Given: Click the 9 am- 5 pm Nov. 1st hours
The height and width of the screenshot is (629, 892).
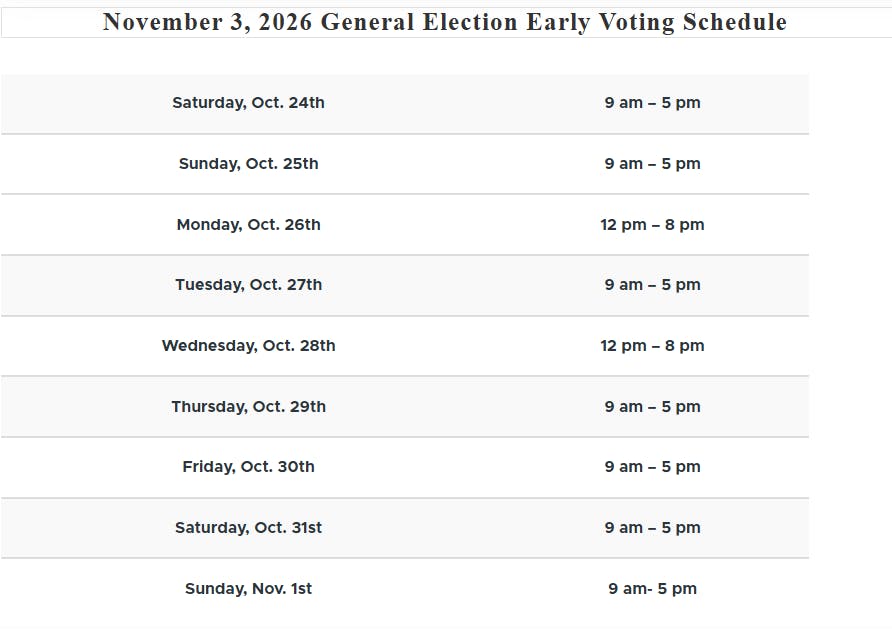Looking at the screenshot, I should click(x=653, y=589).
